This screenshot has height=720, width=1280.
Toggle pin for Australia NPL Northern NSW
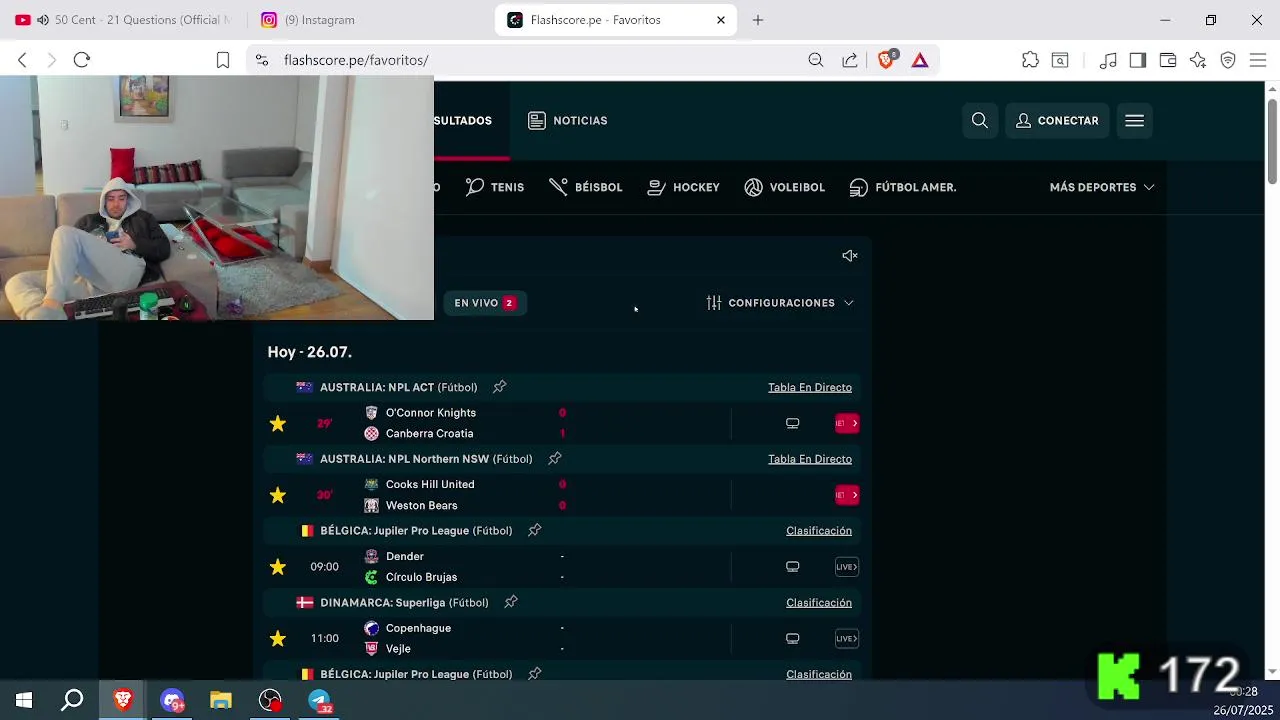tap(555, 459)
